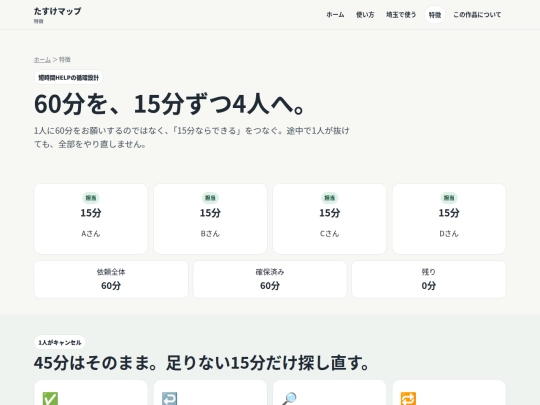
Task: Click the たすけマップ site logo
Action: (58, 11)
